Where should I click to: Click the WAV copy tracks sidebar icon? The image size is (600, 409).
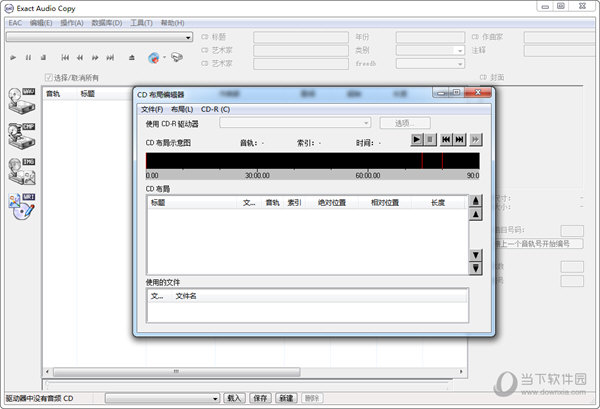coord(22,101)
